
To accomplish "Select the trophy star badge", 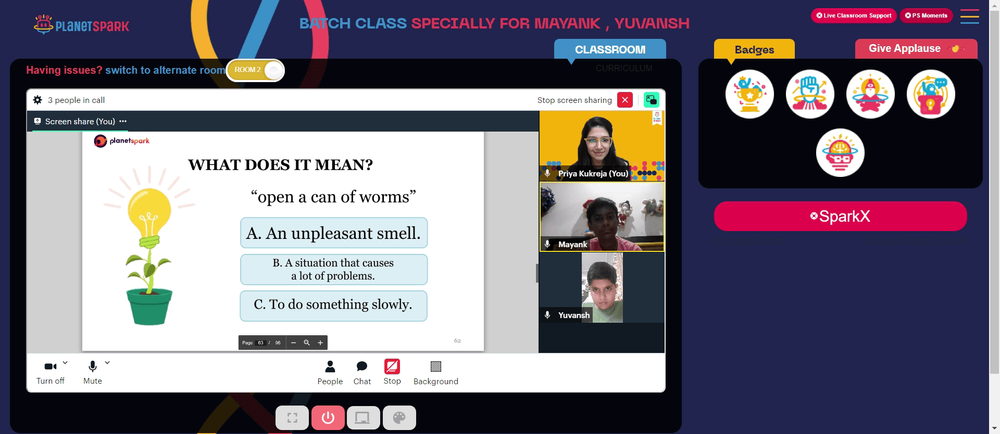I will [x=749, y=94].
